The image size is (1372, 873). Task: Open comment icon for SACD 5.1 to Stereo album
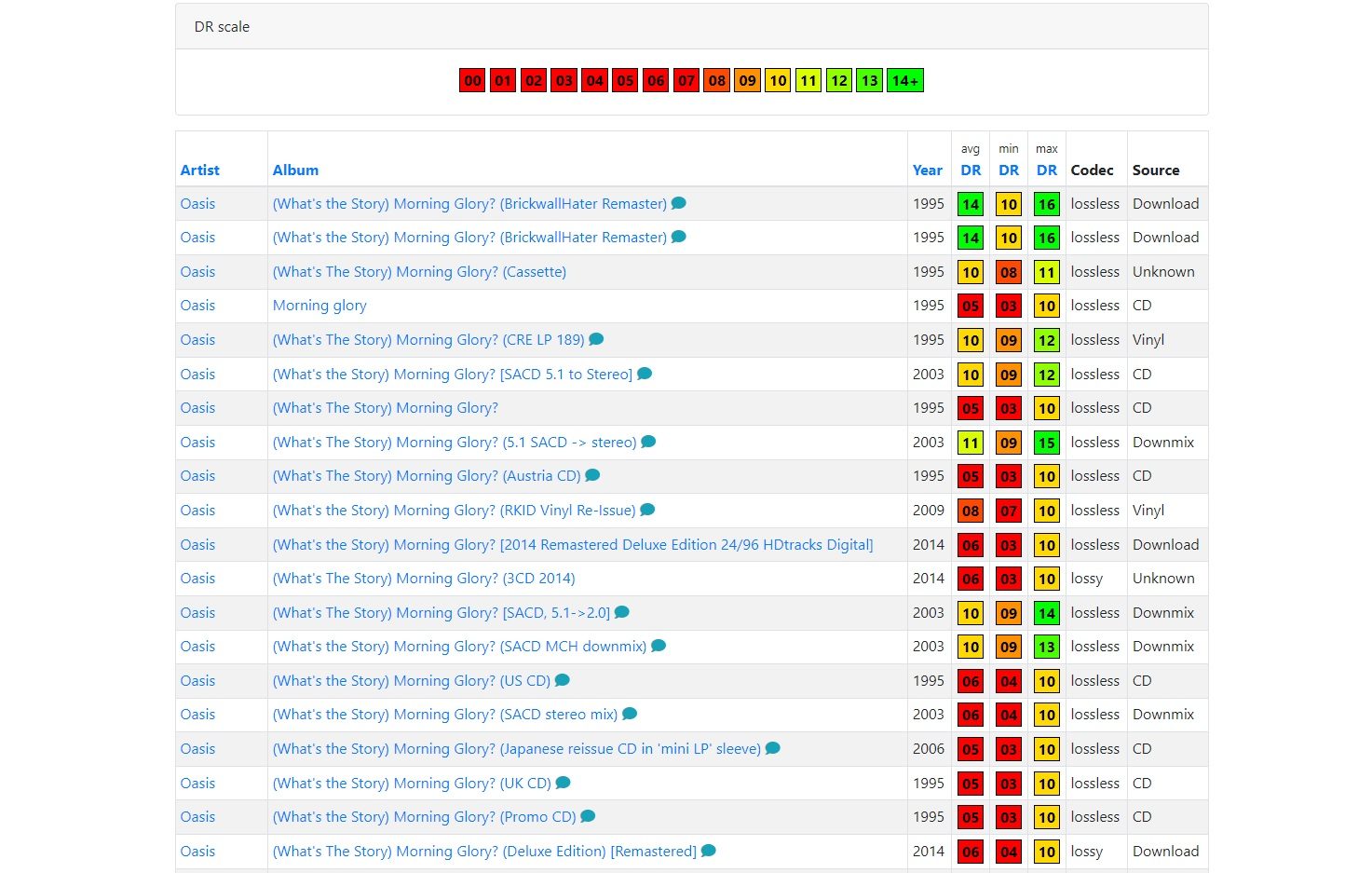pyautogui.click(x=645, y=374)
